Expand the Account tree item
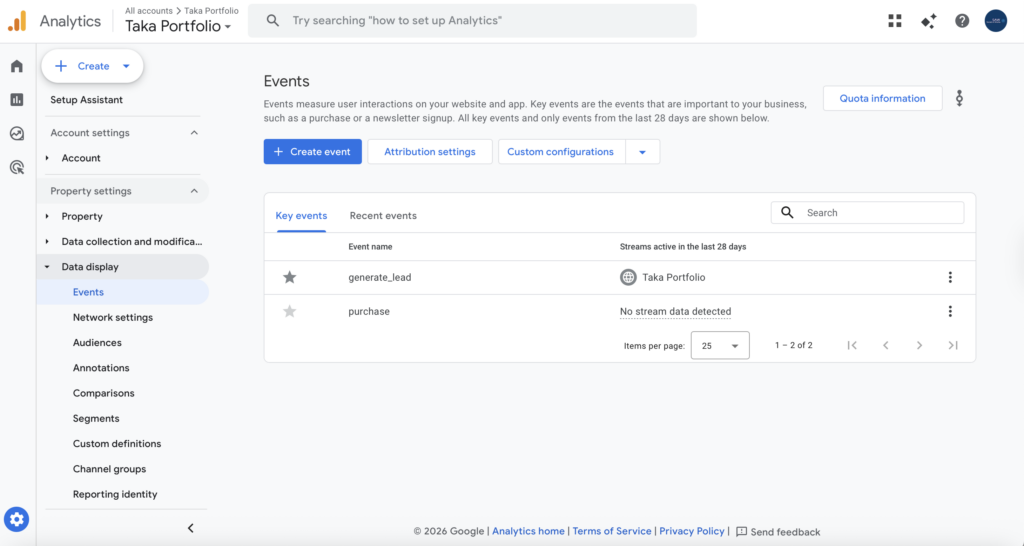This screenshot has width=1024, height=546. point(47,158)
